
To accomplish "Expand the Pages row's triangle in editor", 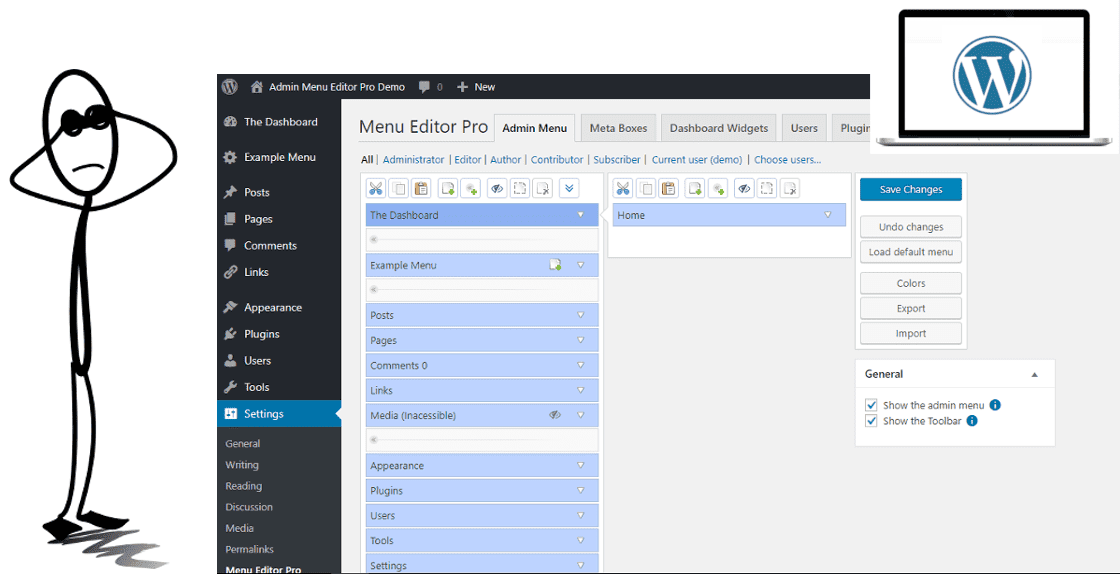I will [x=581, y=340].
